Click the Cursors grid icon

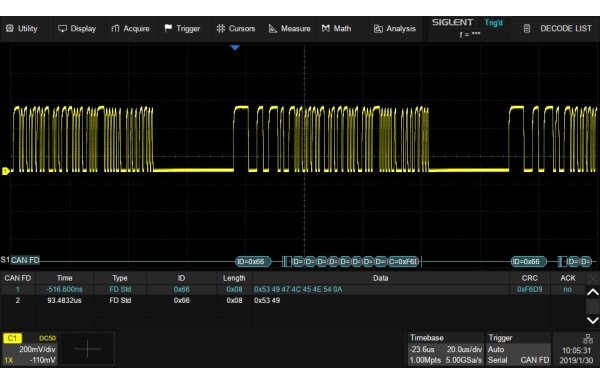click(221, 28)
